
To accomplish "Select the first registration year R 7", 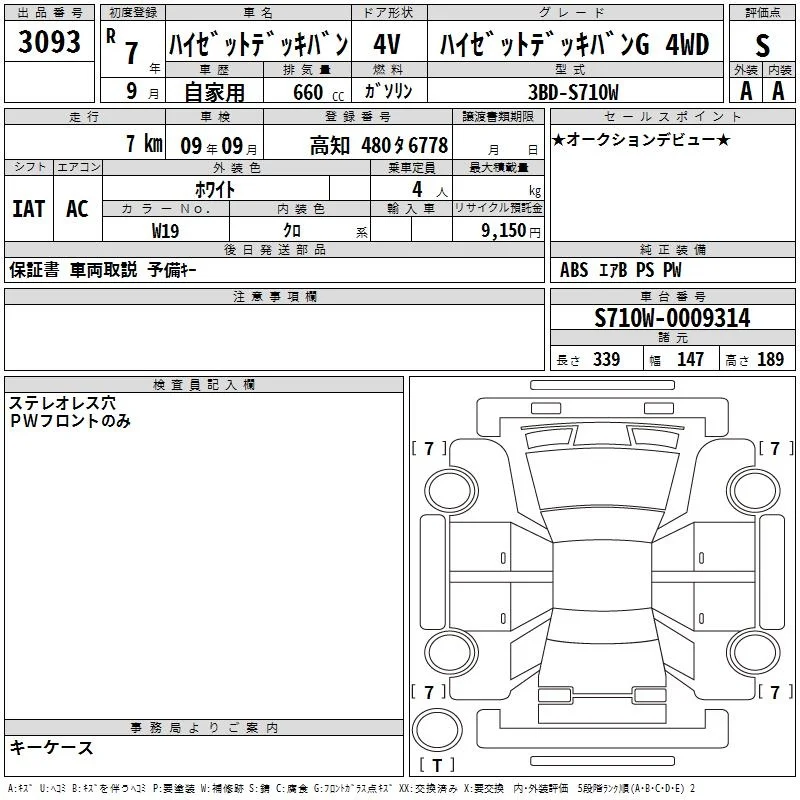I will tap(123, 47).
